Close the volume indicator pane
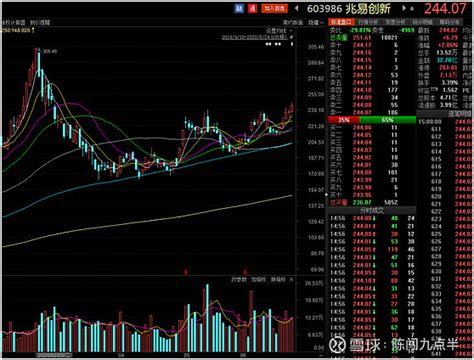Screen dimensions: 474x360 coord(291,279)
